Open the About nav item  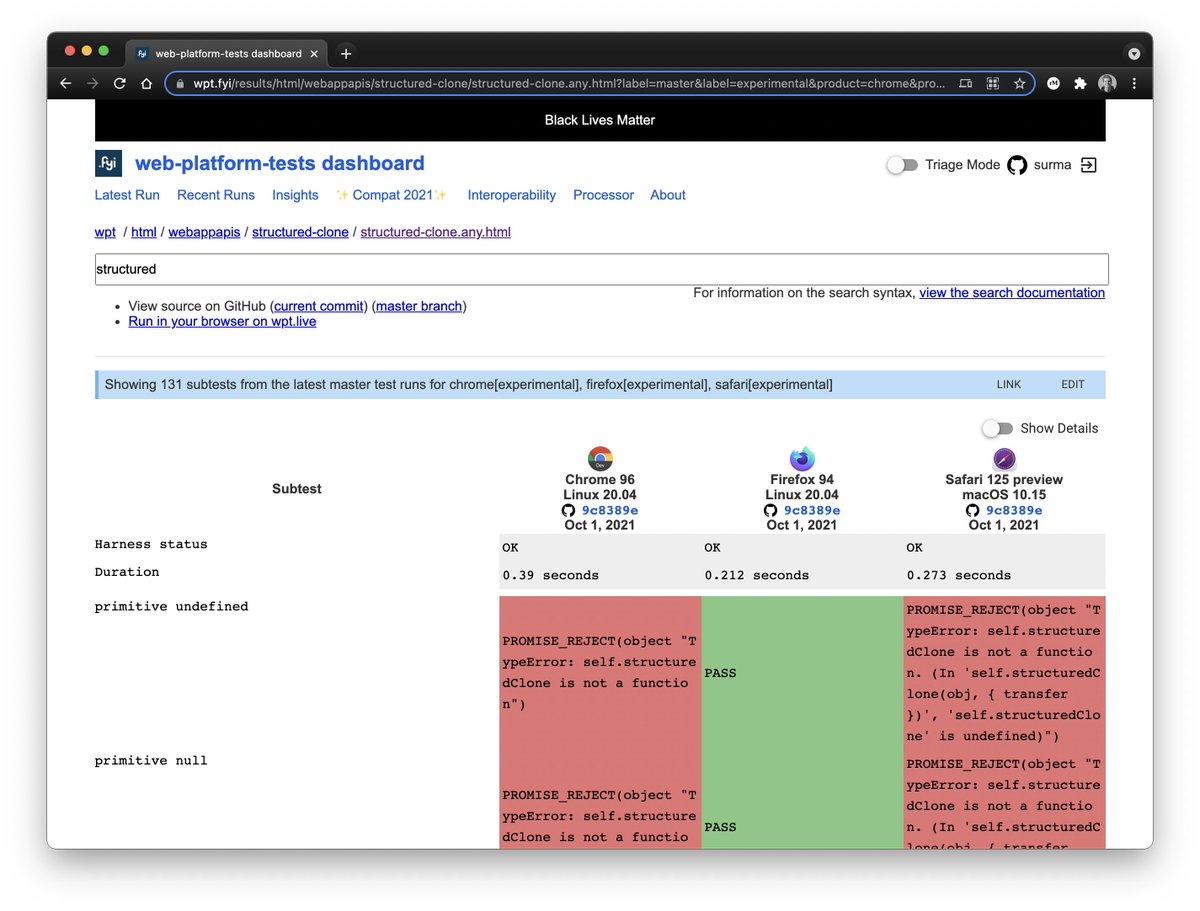(668, 195)
